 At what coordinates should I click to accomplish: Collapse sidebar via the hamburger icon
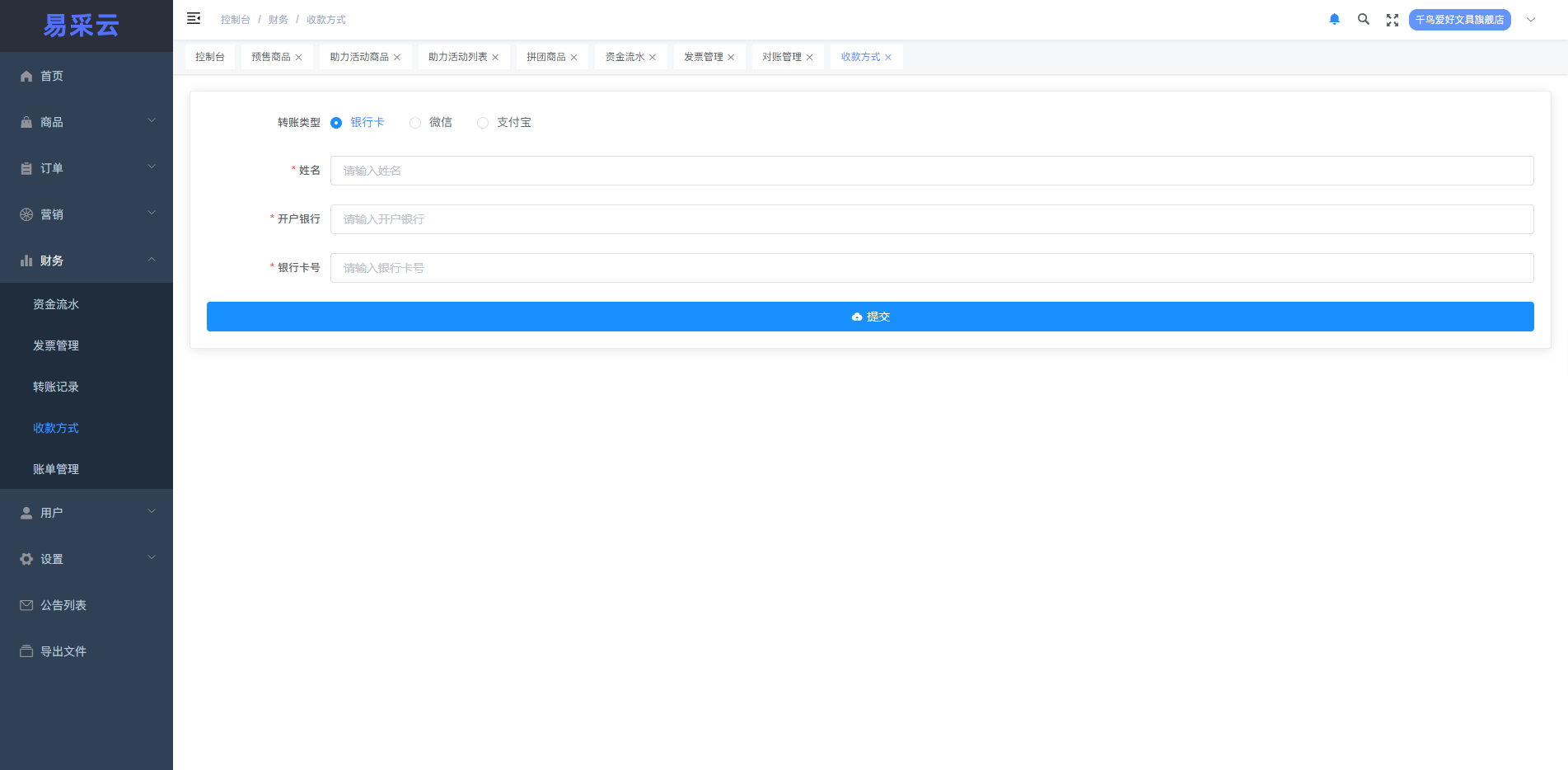(194, 18)
